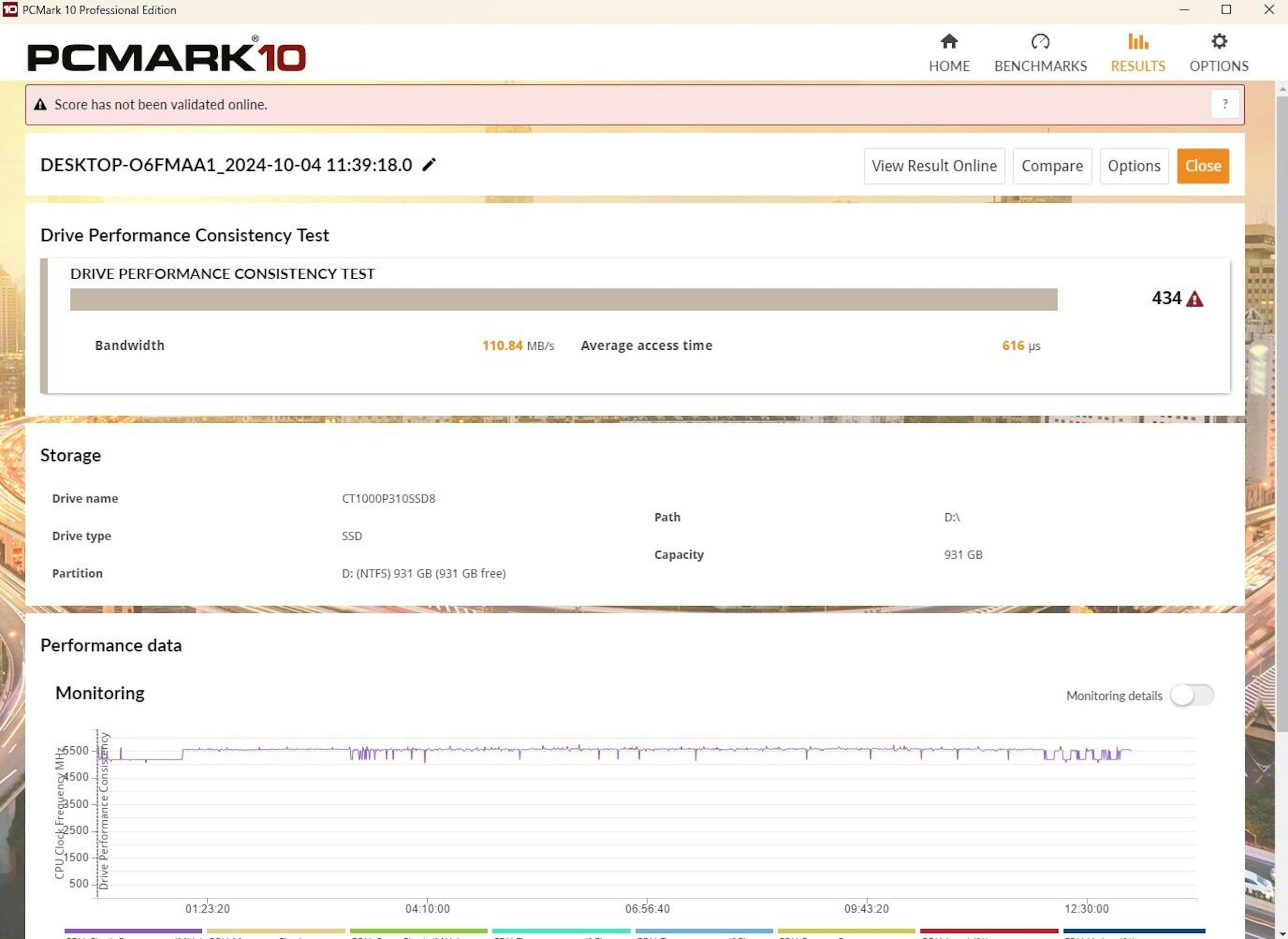
Task: Click the 'Score has not been validated online.' message
Action: click(161, 105)
